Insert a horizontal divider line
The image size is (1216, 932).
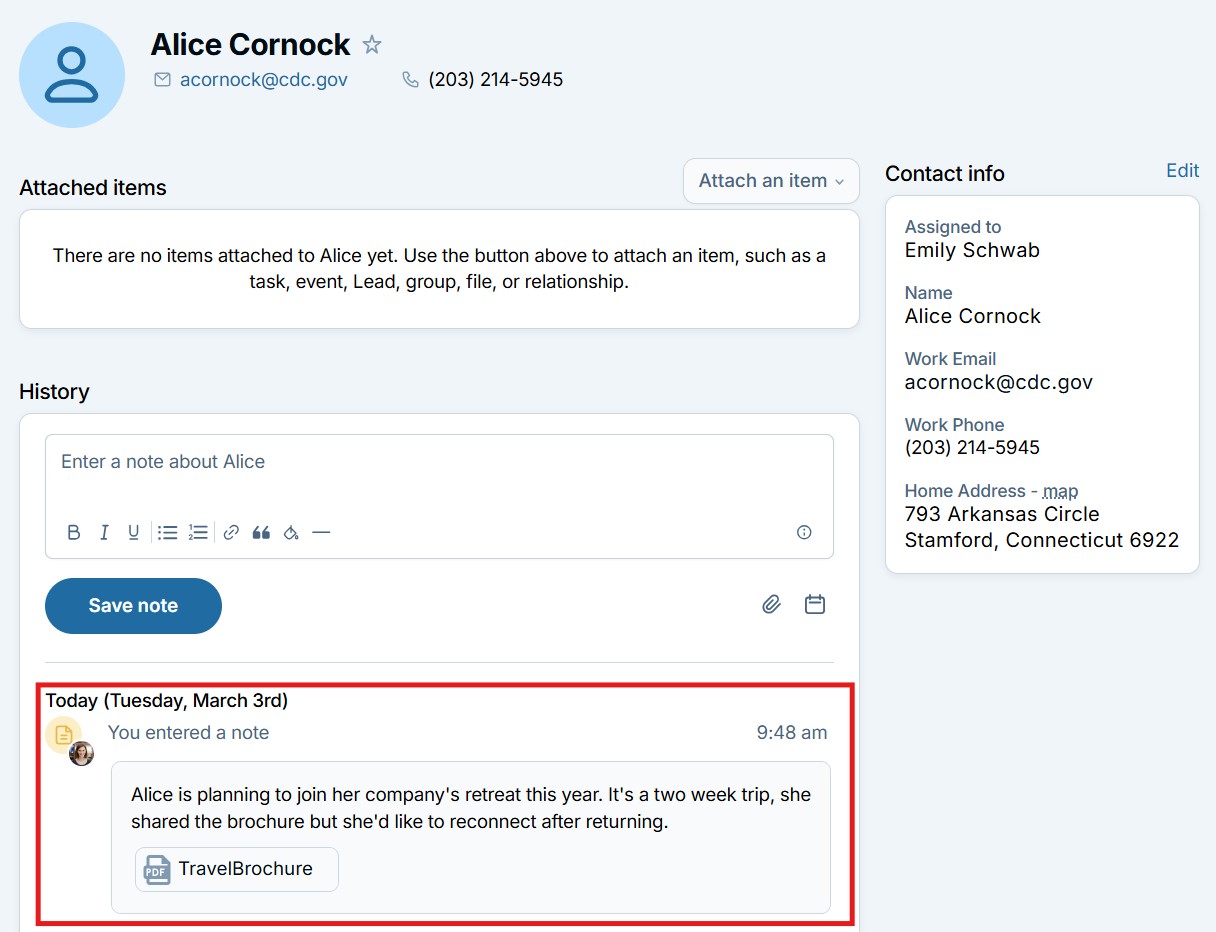pyautogui.click(x=321, y=532)
